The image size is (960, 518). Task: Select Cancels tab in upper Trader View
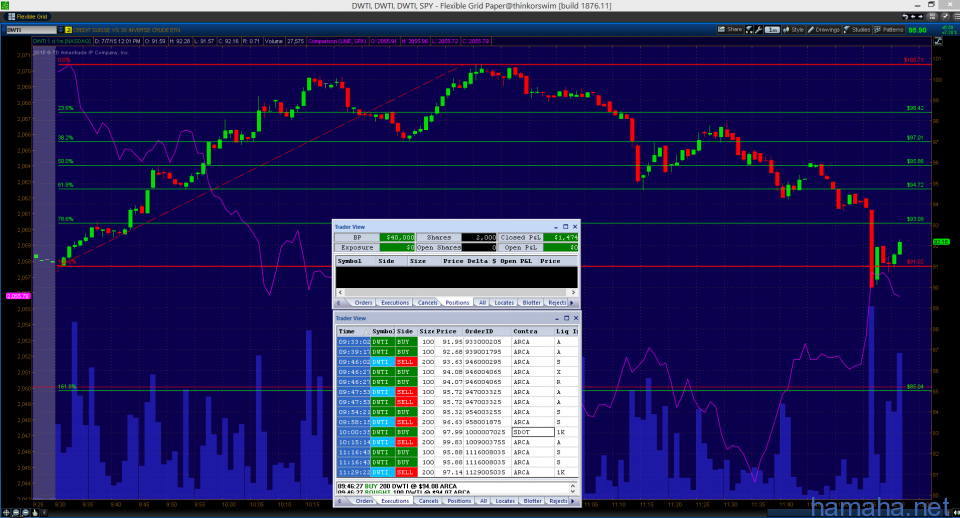click(427, 302)
